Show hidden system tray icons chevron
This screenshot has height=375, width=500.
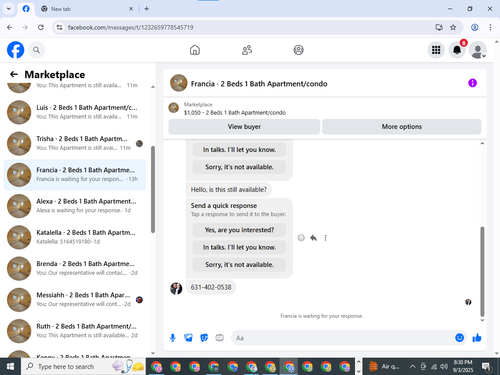(x=412, y=367)
